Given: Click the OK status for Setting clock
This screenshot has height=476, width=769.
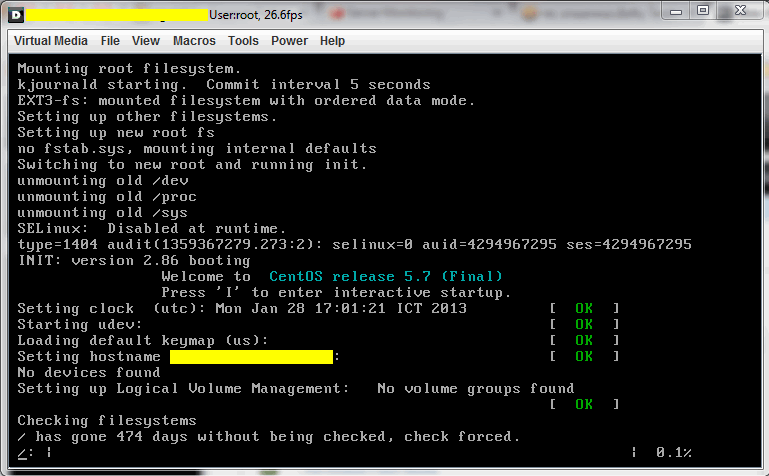Looking at the screenshot, I should (584, 308).
